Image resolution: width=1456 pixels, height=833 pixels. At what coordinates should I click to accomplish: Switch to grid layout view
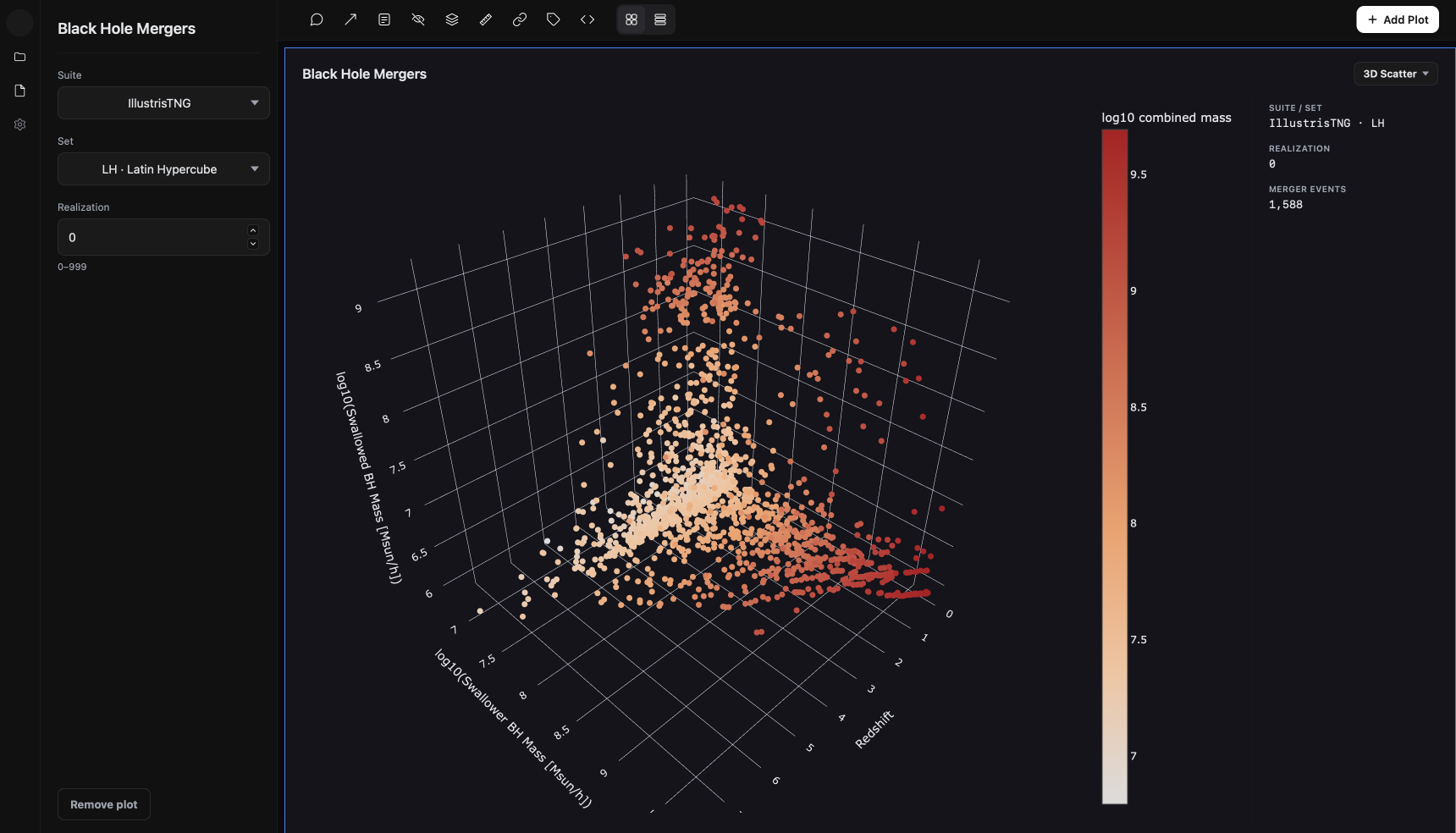pos(631,19)
